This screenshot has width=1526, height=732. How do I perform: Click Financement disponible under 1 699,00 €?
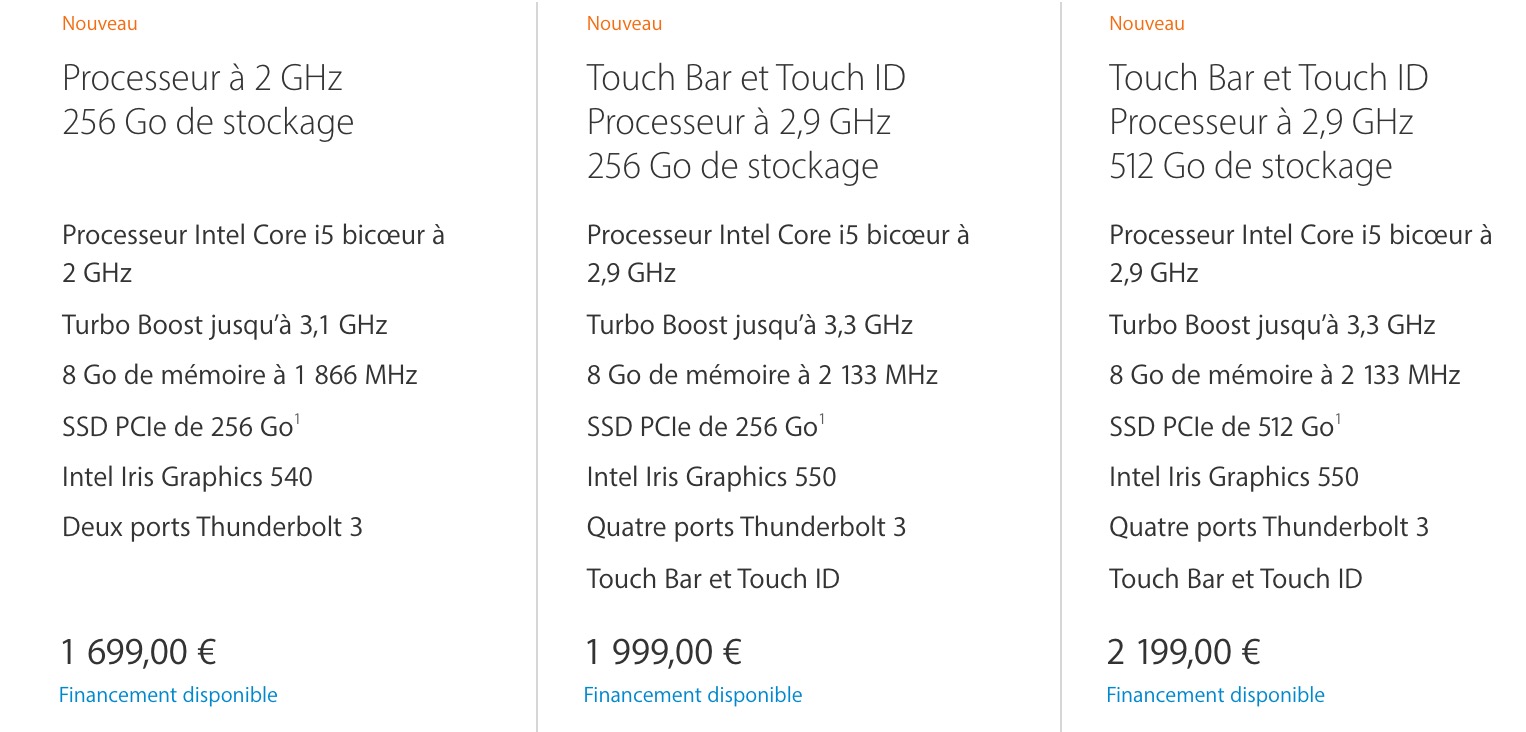pyautogui.click(x=168, y=694)
